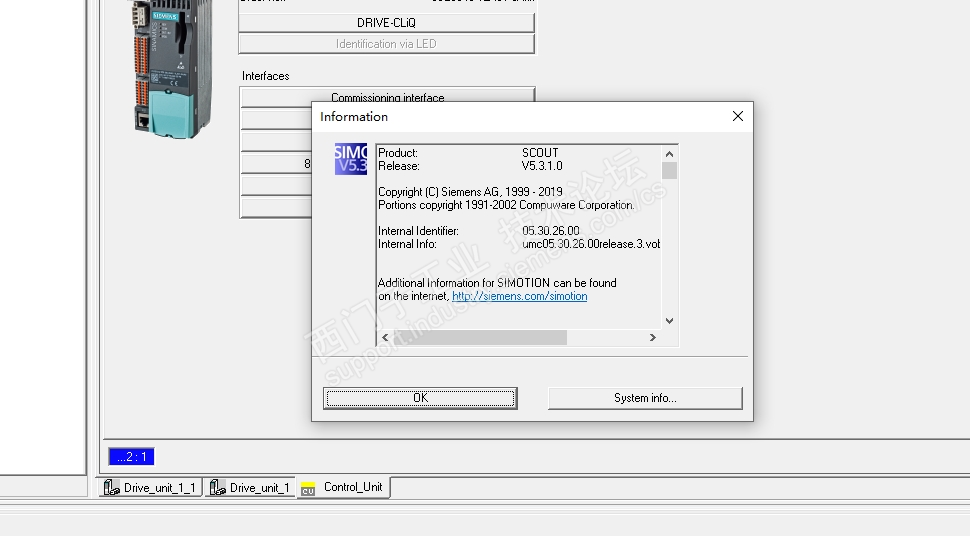Viewport: 970px width, 536px height.
Task: Close the Information dialog
Action: pyautogui.click(x=737, y=116)
